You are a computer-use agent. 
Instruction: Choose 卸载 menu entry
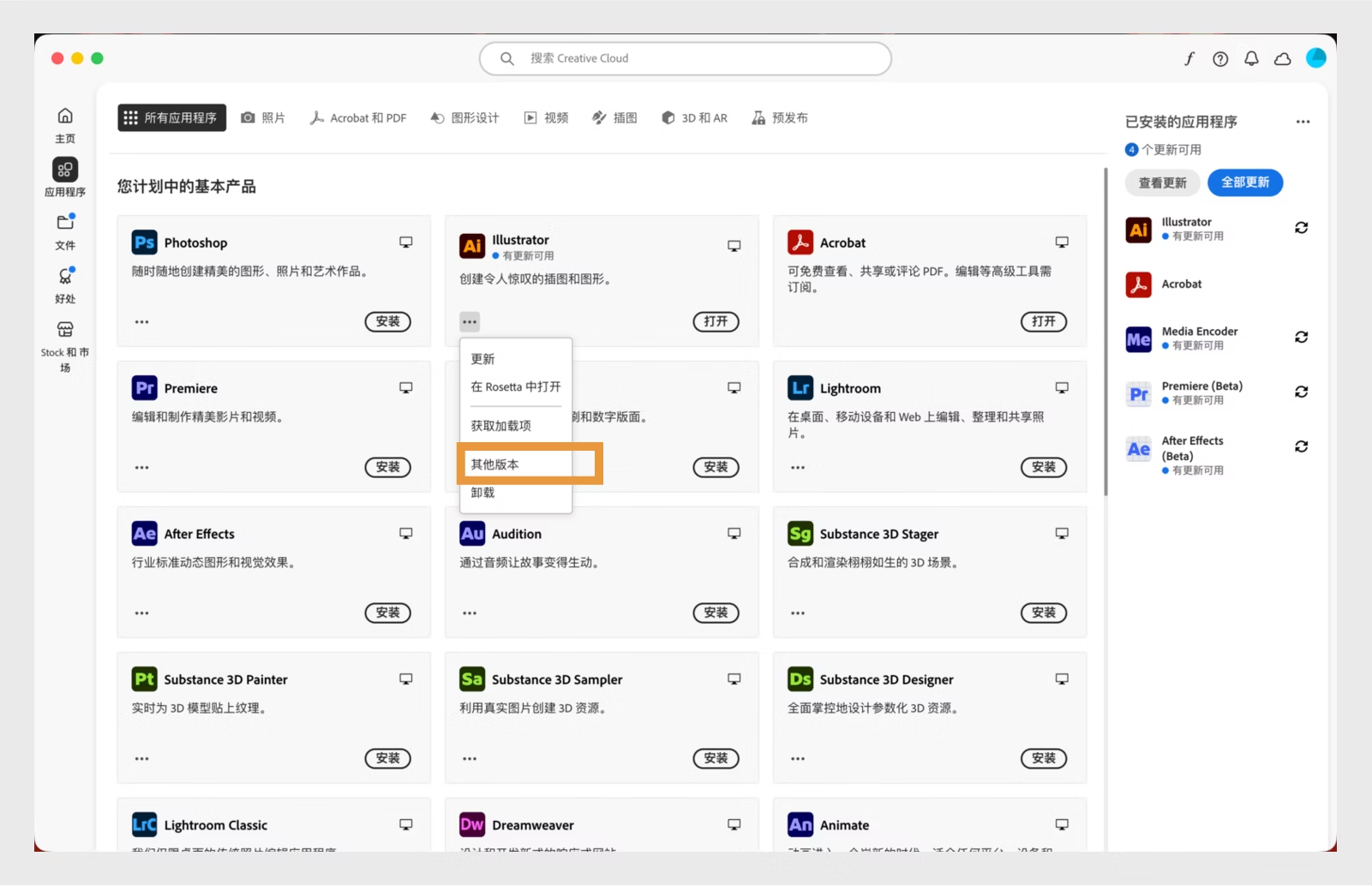coord(516,493)
